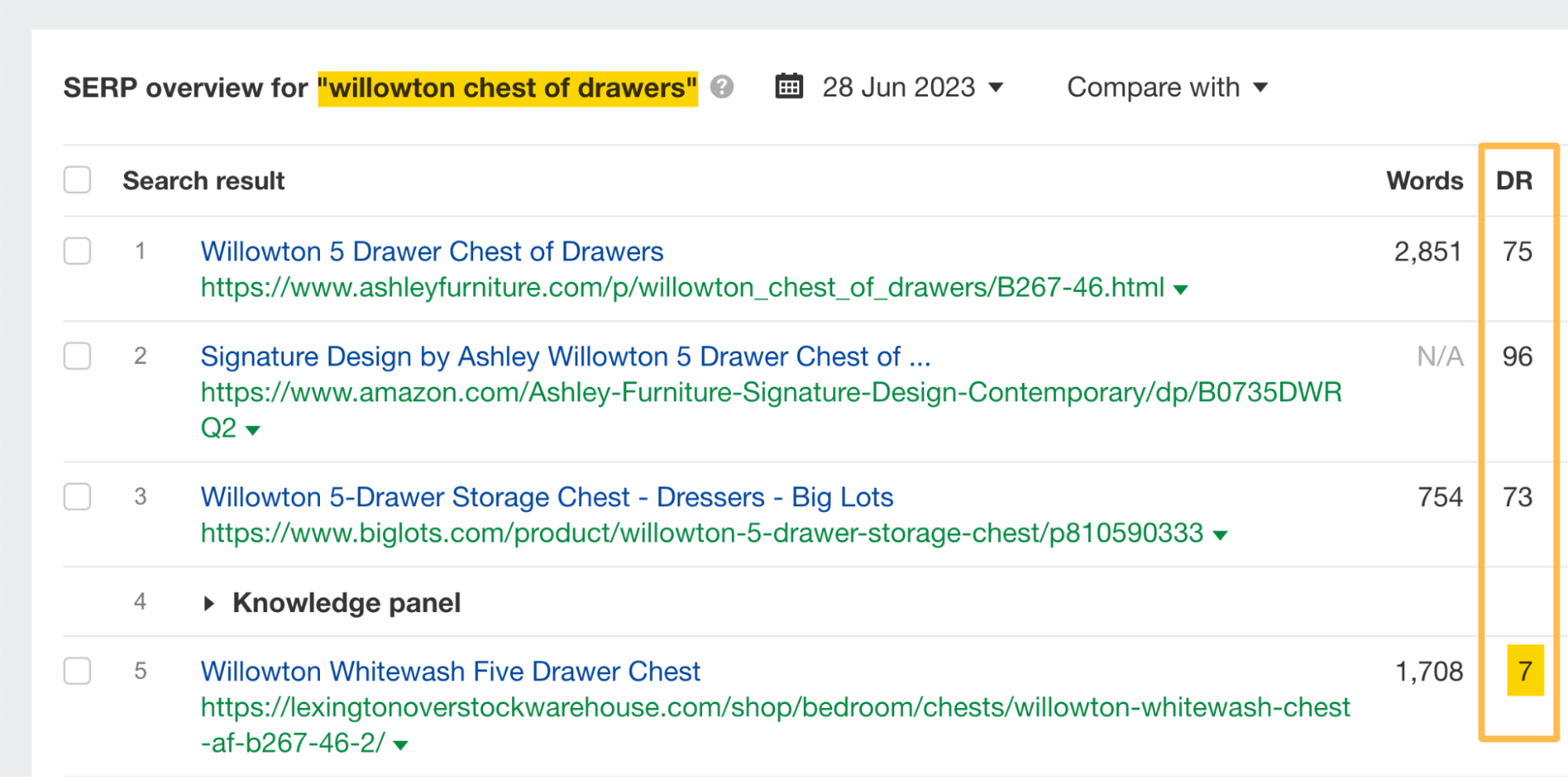
Task: Expand the Amazon URL caret arrow
Action: click(253, 429)
